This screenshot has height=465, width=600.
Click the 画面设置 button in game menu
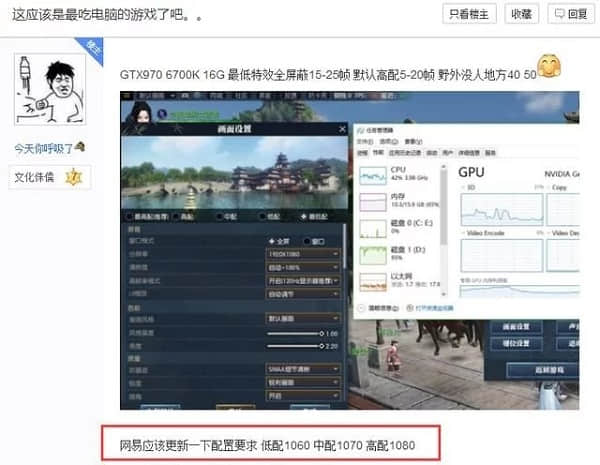[516, 327]
